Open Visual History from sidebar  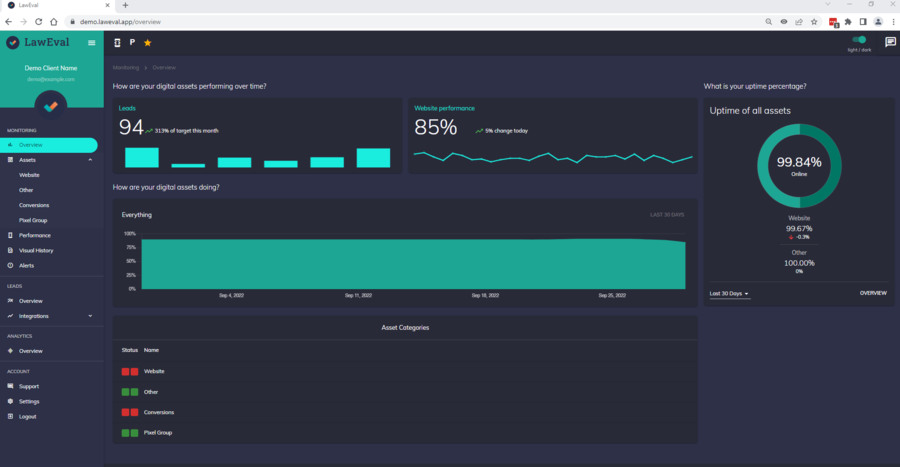pos(36,250)
